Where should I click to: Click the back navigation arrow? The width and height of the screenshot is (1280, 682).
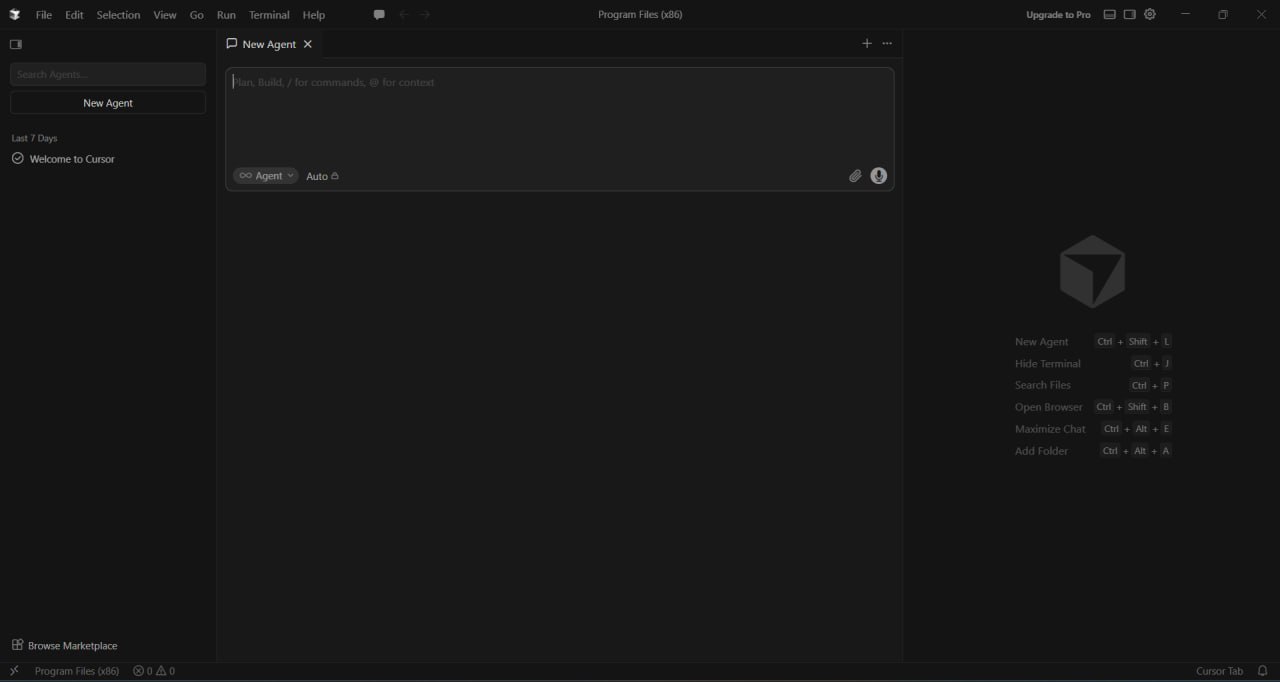(x=404, y=15)
